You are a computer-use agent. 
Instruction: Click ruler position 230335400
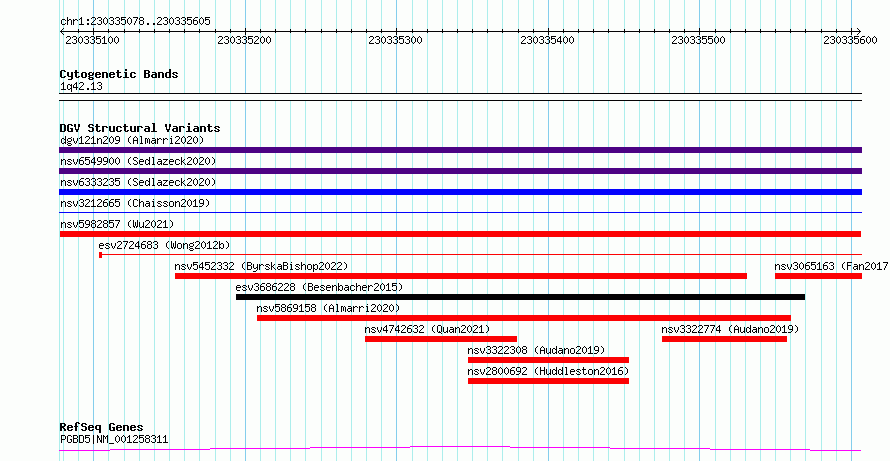pyautogui.click(x=548, y=40)
